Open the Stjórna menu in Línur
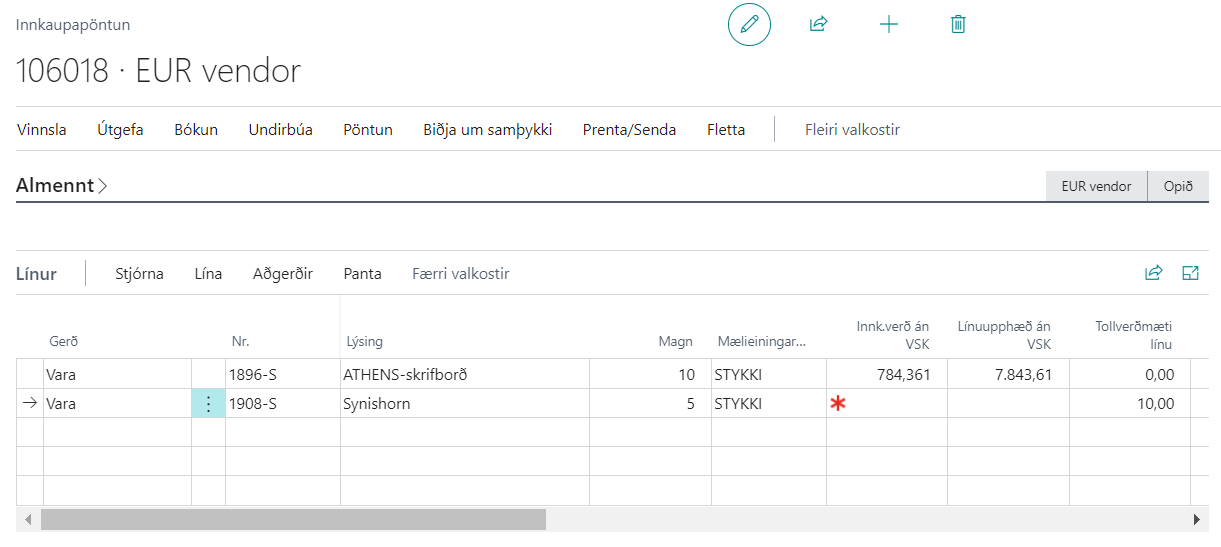This screenshot has height=547, width=1221. click(x=139, y=274)
